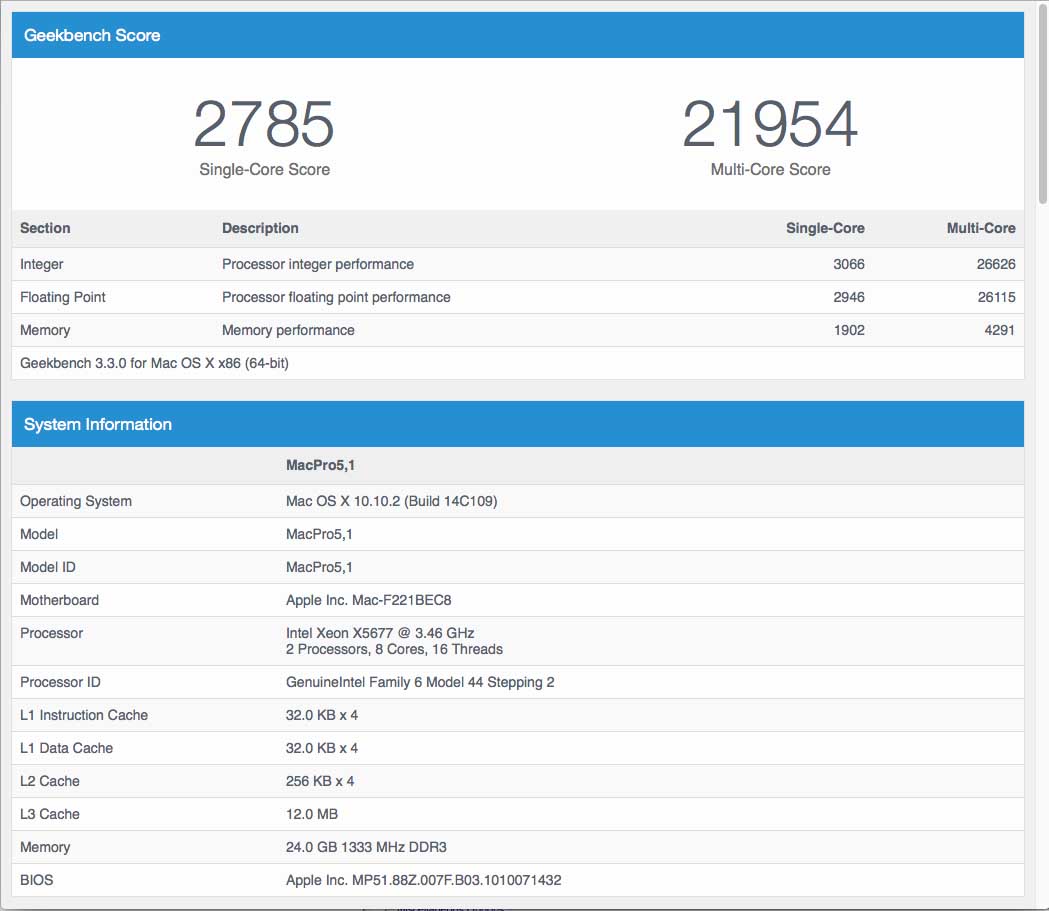Click the Geekbench 3.3.0 version line
Viewport: 1049px width, 911px height.
[155, 363]
